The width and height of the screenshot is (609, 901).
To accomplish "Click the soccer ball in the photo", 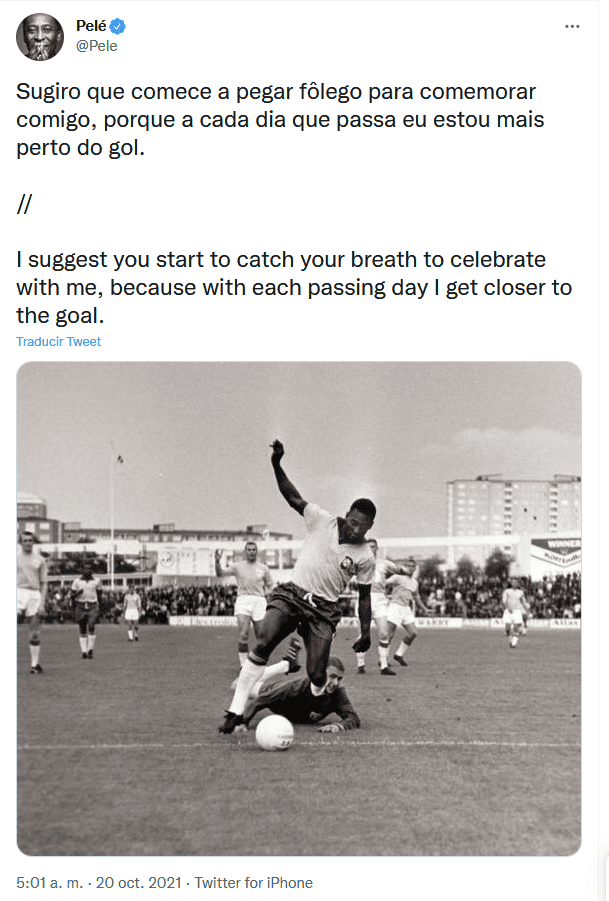I will pyautogui.click(x=274, y=733).
